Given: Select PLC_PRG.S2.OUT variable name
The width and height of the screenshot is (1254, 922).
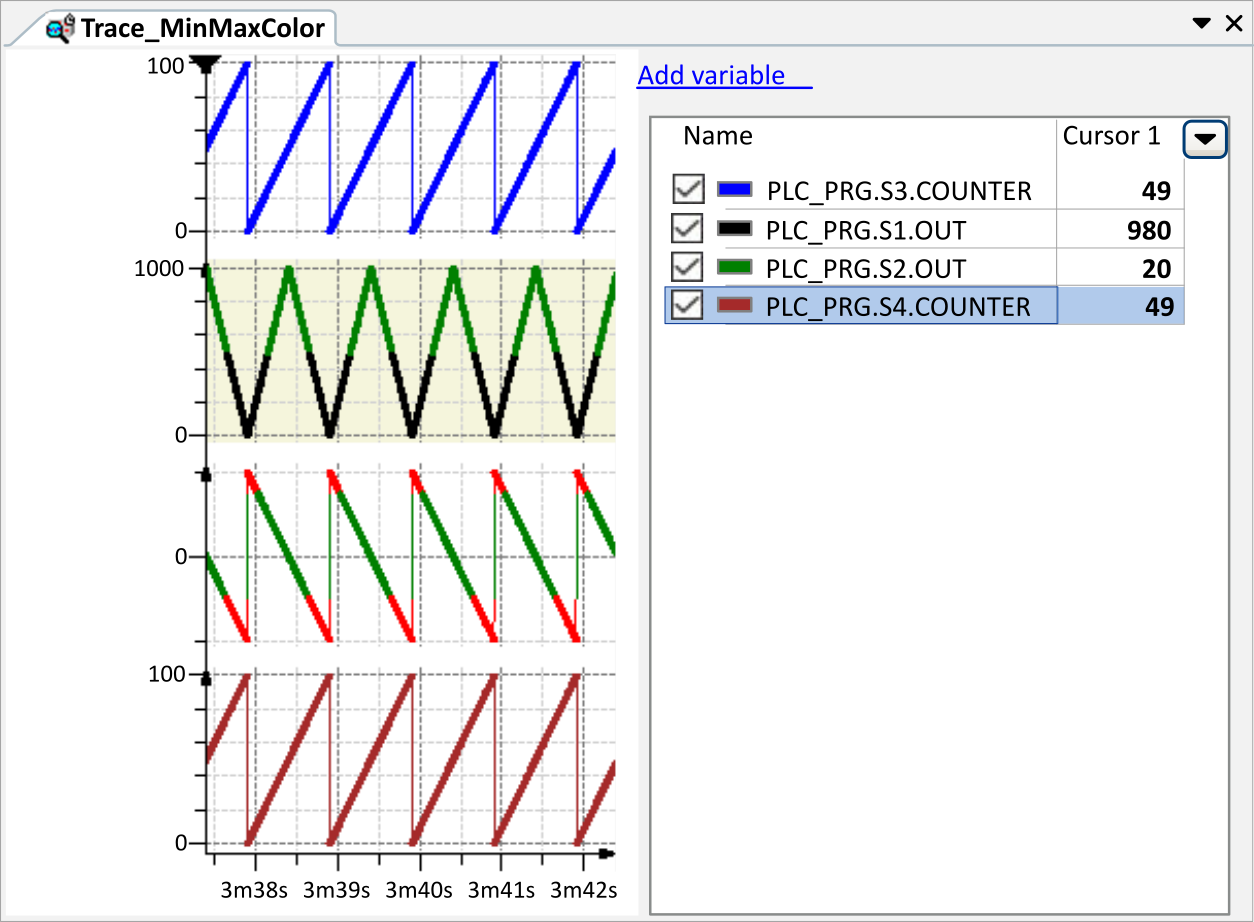Looking at the screenshot, I should coord(866,269).
